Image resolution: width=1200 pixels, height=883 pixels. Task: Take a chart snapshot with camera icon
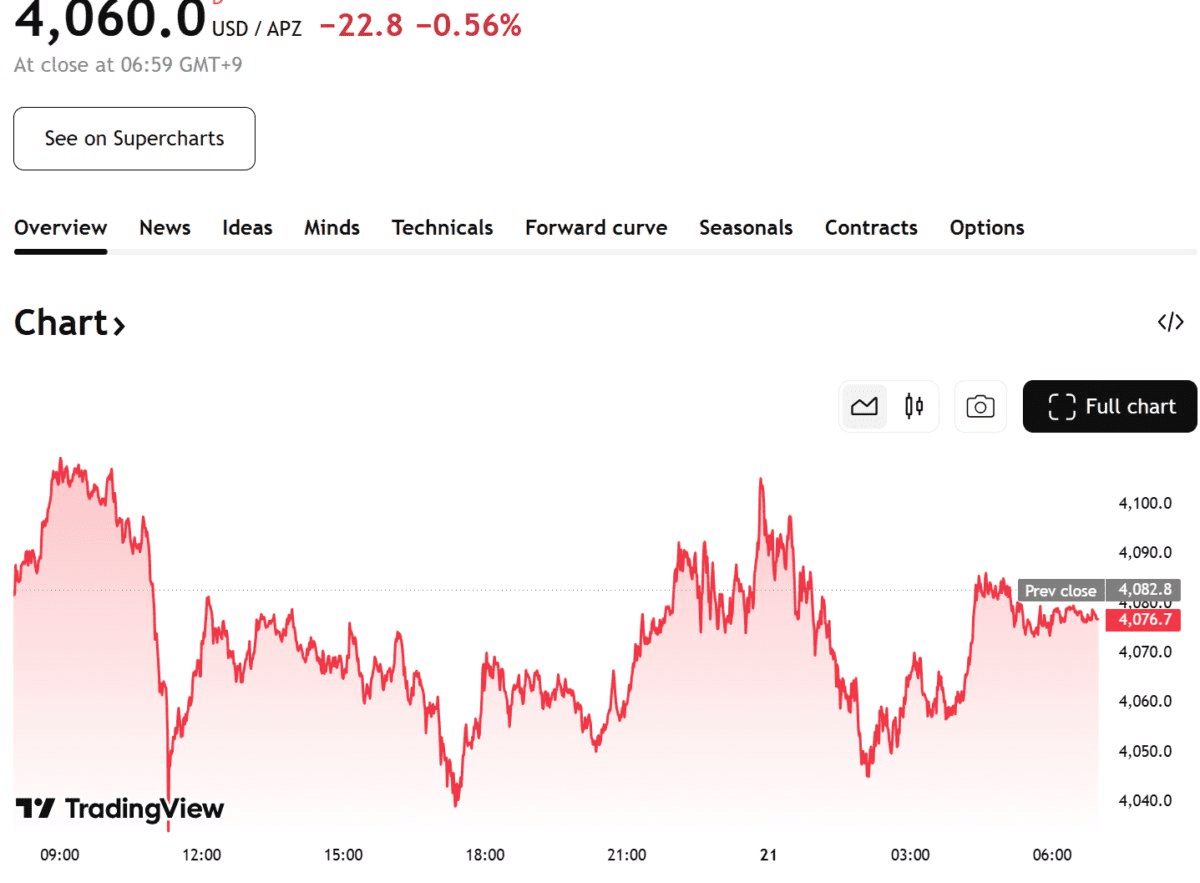coord(980,407)
